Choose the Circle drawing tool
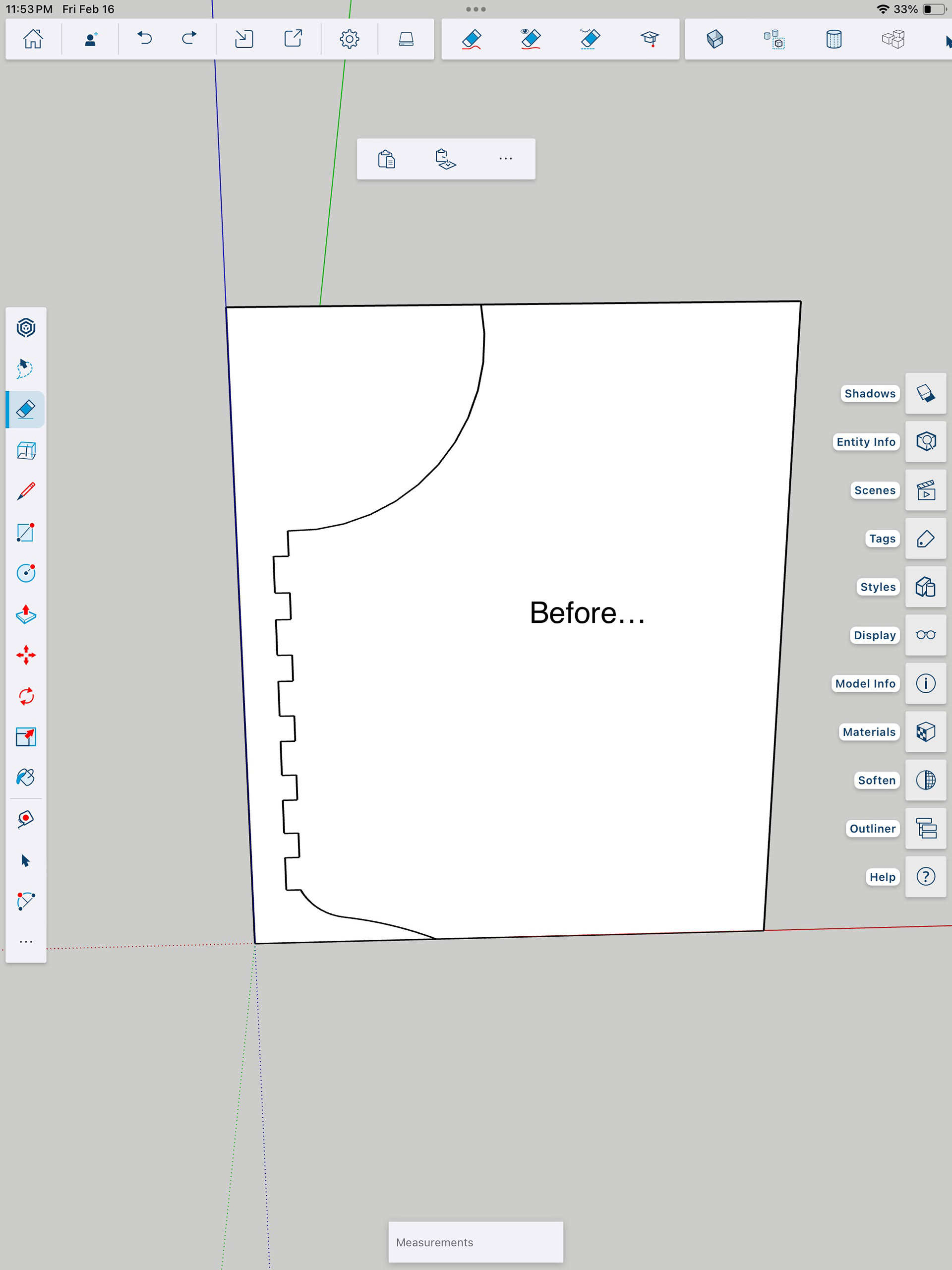The image size is (952, 1270). tap(26, 573)
